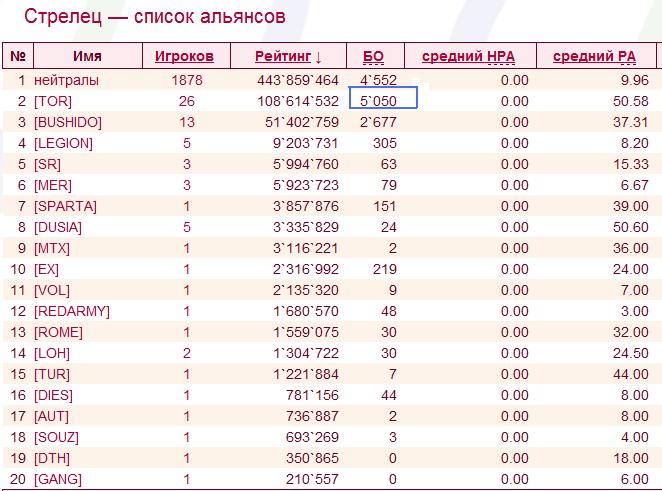Sort by средний РА column
Image resolution: width=662 pixels, height=491 pixels.
(596, 56)
